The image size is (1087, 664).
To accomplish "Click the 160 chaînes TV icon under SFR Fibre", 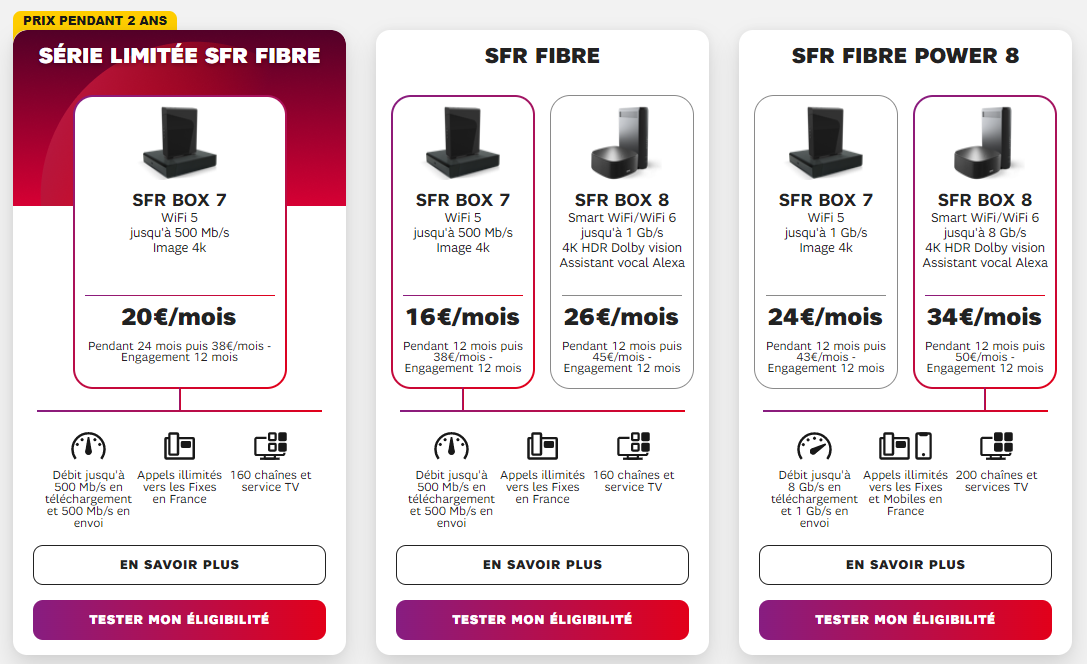I will (633, 446).
